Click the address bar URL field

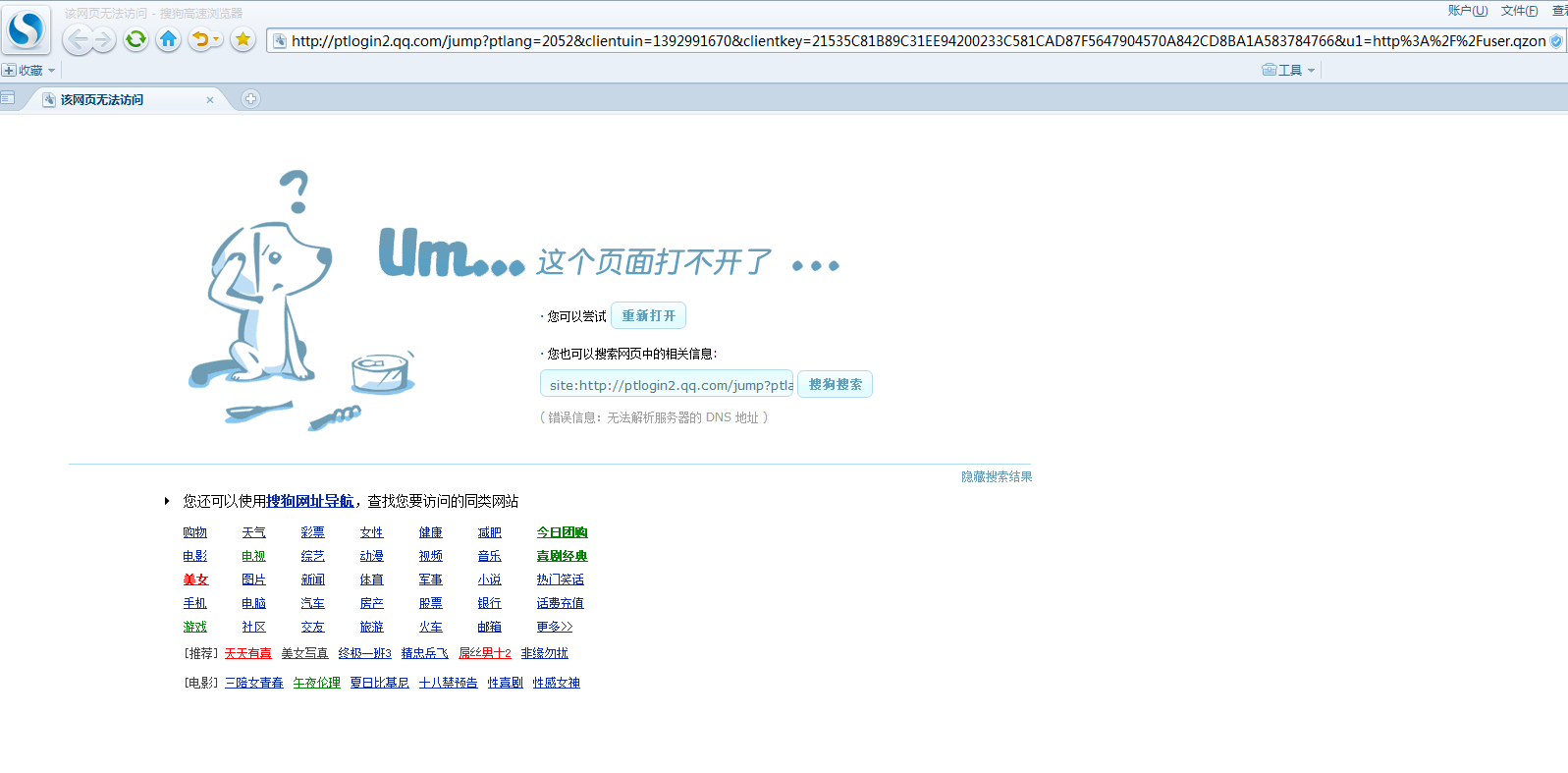click(918, 41)
